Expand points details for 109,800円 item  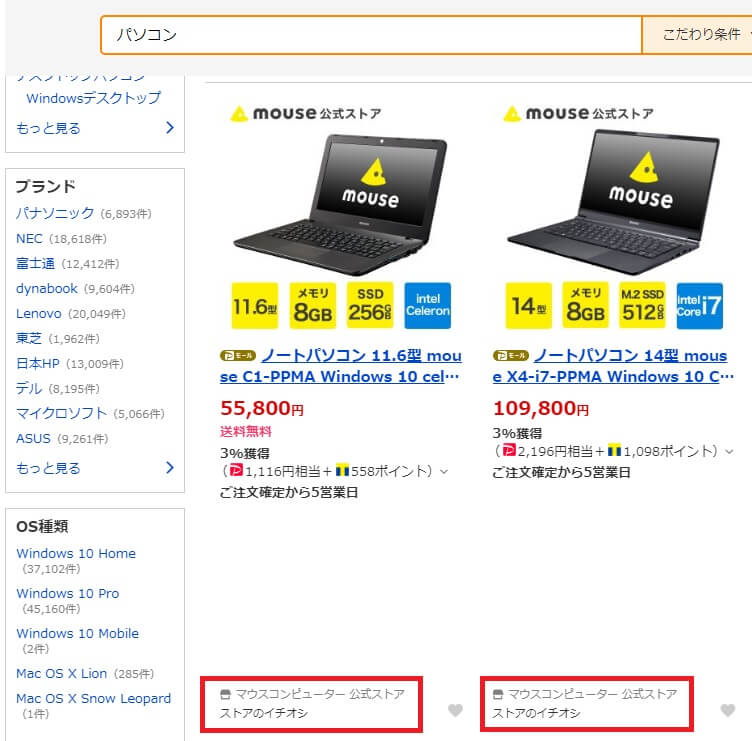click(x=729, y=451)
